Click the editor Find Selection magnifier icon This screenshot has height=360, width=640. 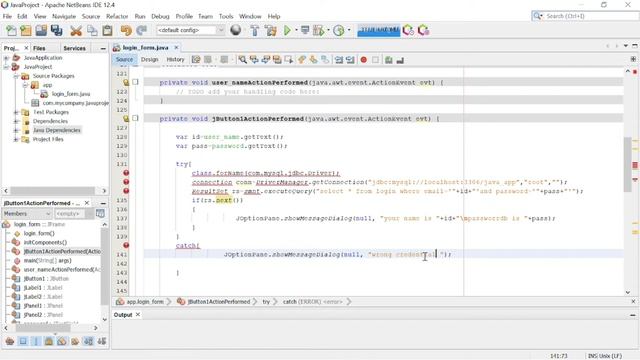tap(242, 60)
